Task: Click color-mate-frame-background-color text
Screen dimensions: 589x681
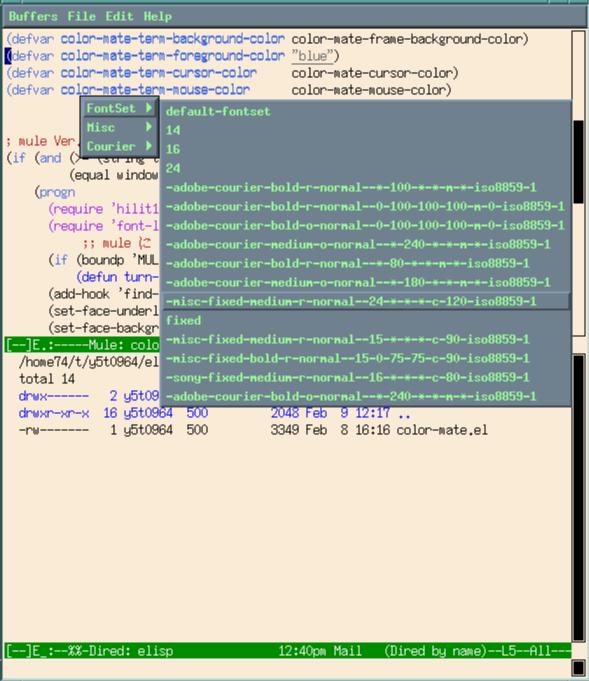Action: pos(406,39)
